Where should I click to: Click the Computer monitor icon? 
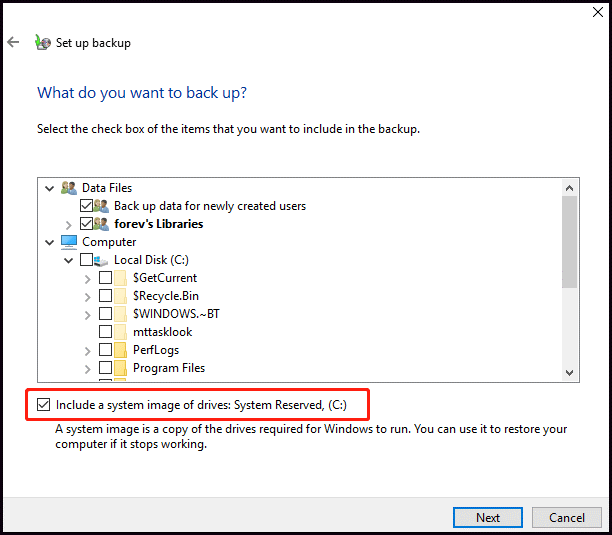(x=69, y=242)
